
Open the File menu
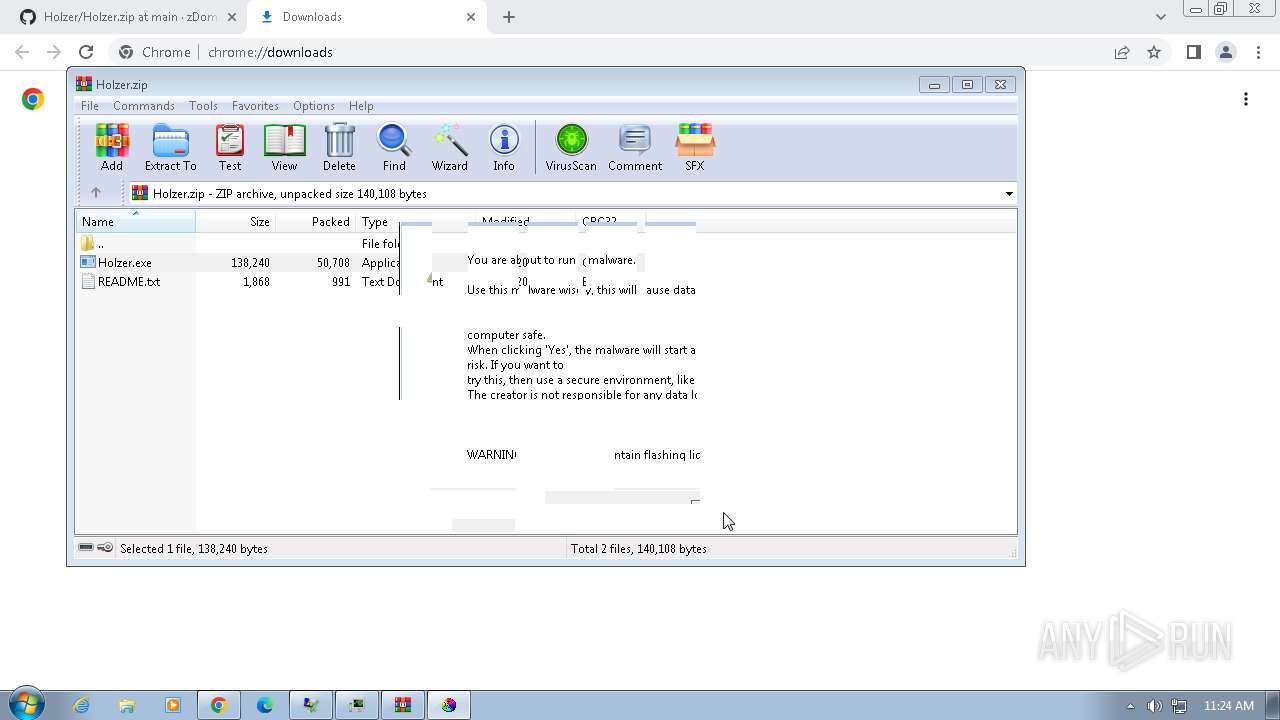[89, 106]
